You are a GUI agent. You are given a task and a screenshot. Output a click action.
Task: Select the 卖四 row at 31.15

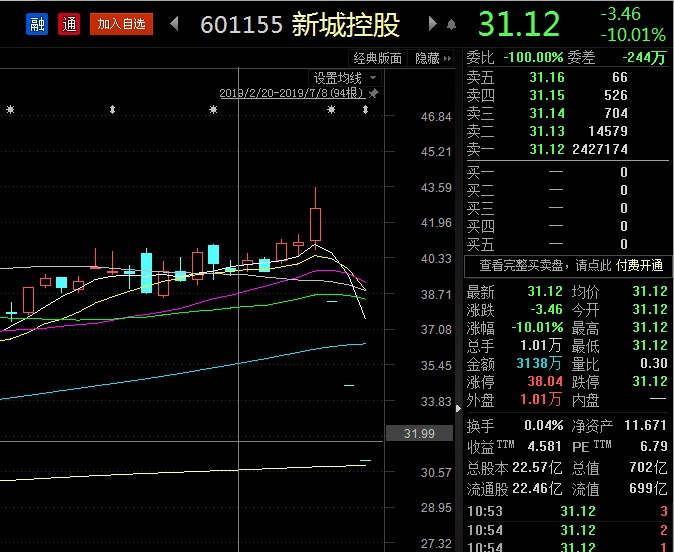click(567, 95)
